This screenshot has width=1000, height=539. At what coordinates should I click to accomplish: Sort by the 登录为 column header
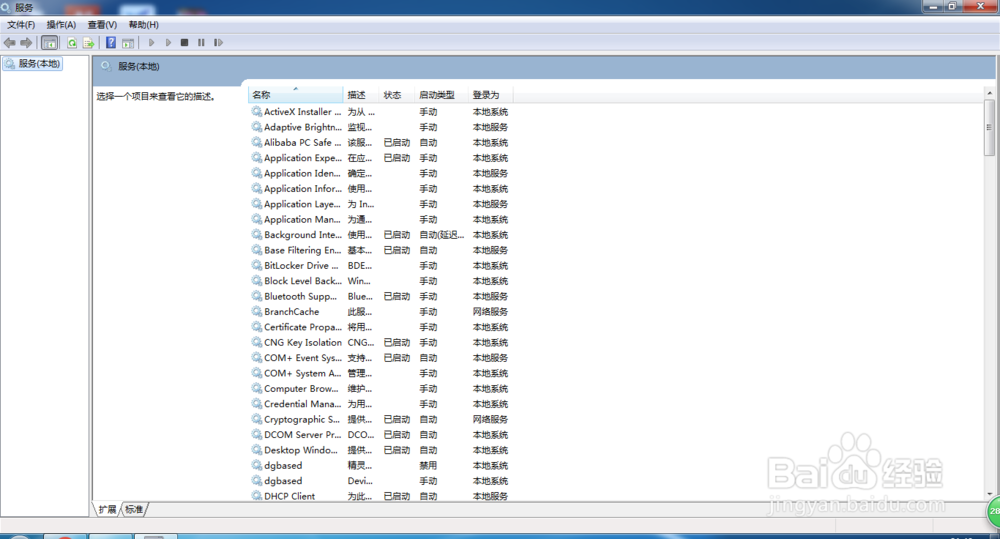(490, 95)
